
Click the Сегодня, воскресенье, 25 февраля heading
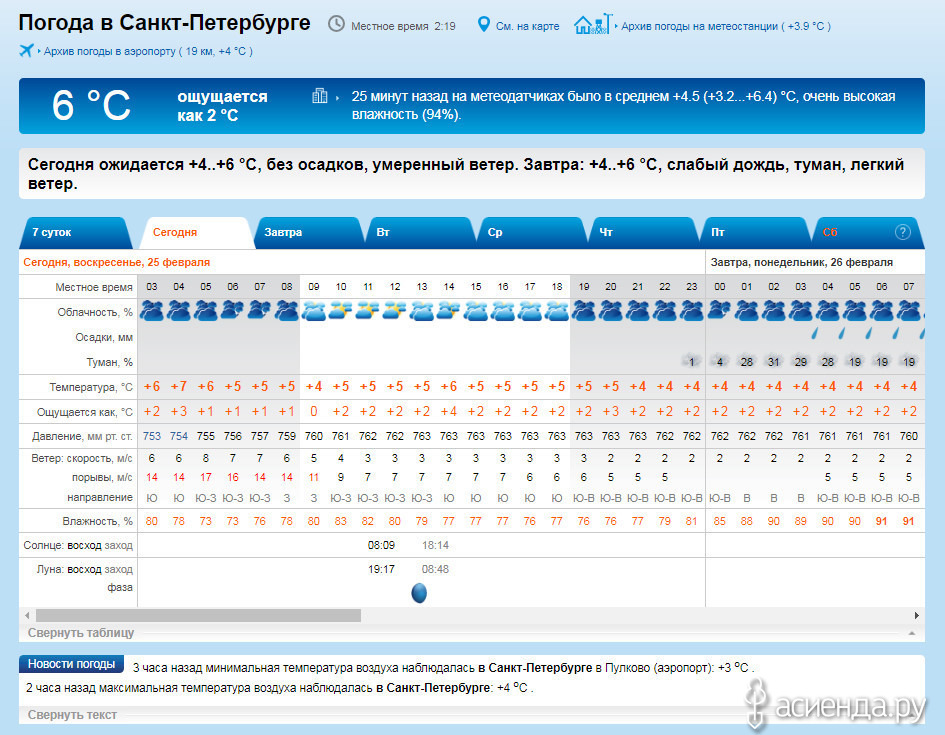tap(116, 262)
